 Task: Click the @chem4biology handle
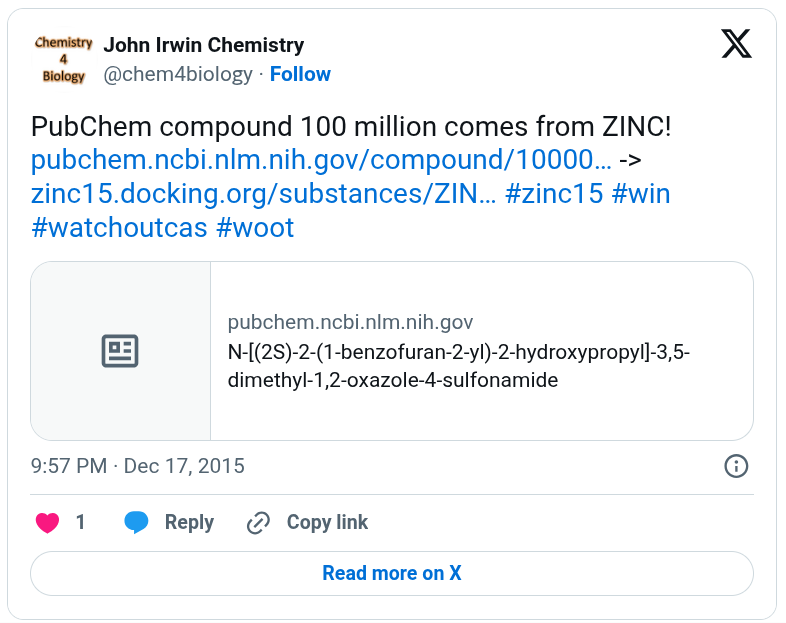(178, 74)
